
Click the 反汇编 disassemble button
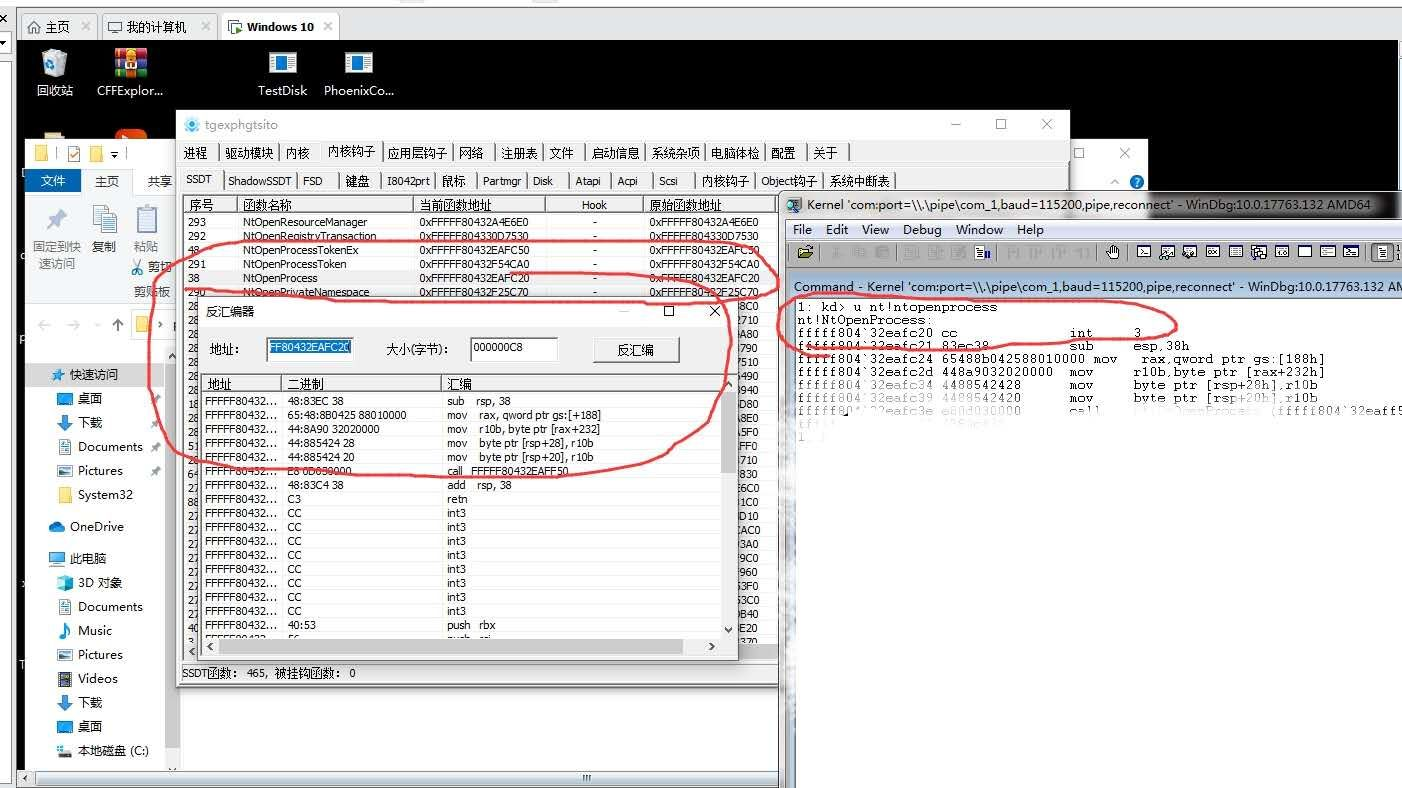pyautogui.click(x=636, y=350)
